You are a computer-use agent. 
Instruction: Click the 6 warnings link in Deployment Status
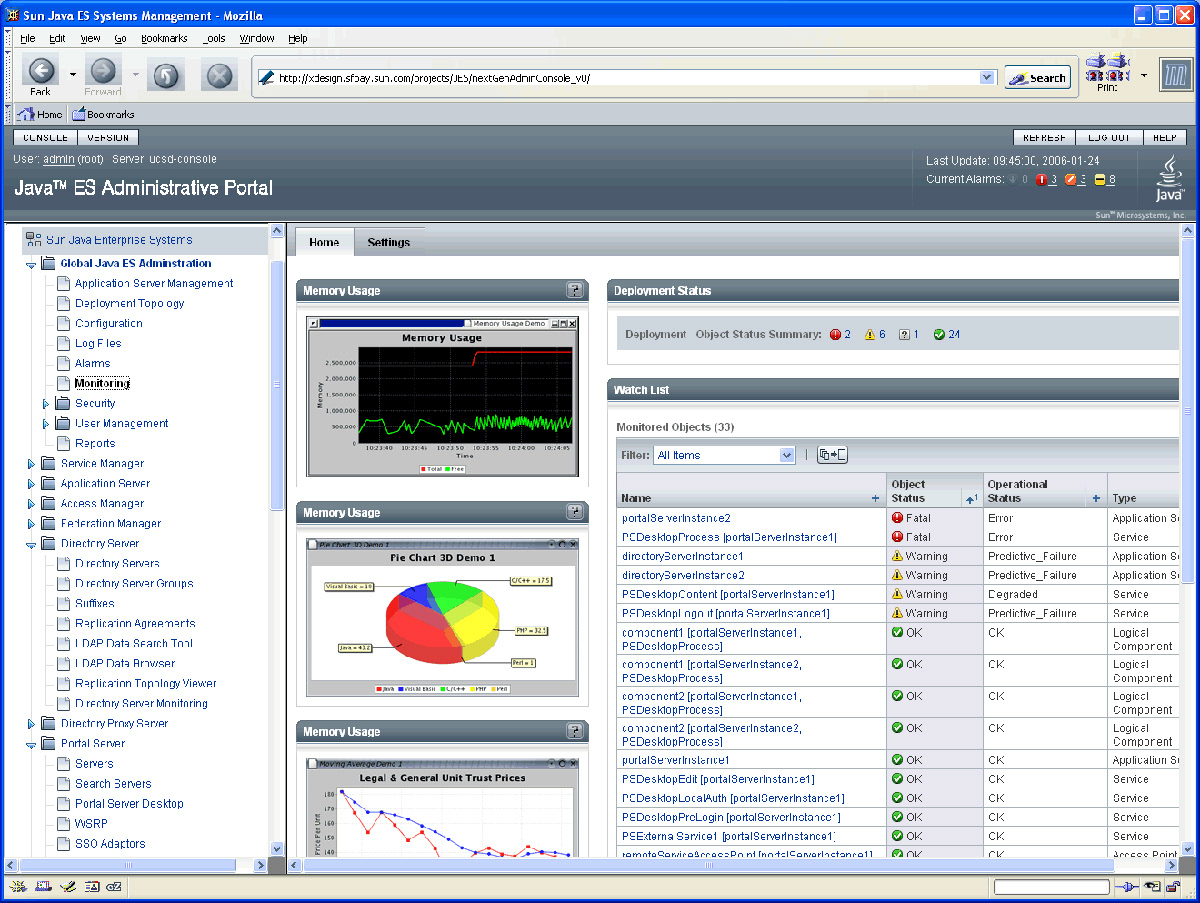tap(882, 334)
